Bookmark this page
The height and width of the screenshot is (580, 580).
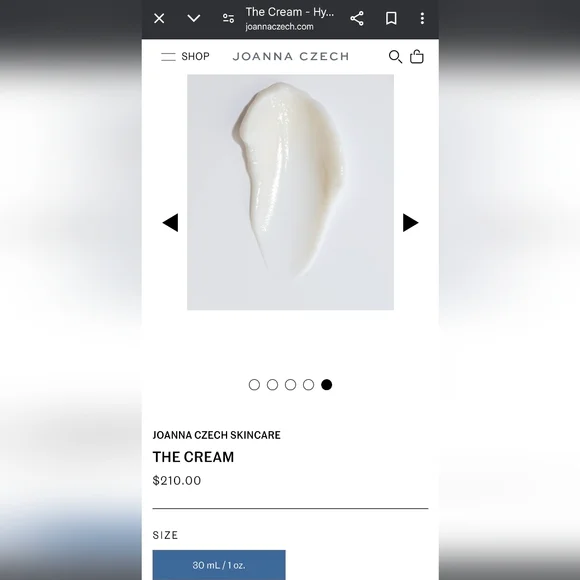[391, 18]
